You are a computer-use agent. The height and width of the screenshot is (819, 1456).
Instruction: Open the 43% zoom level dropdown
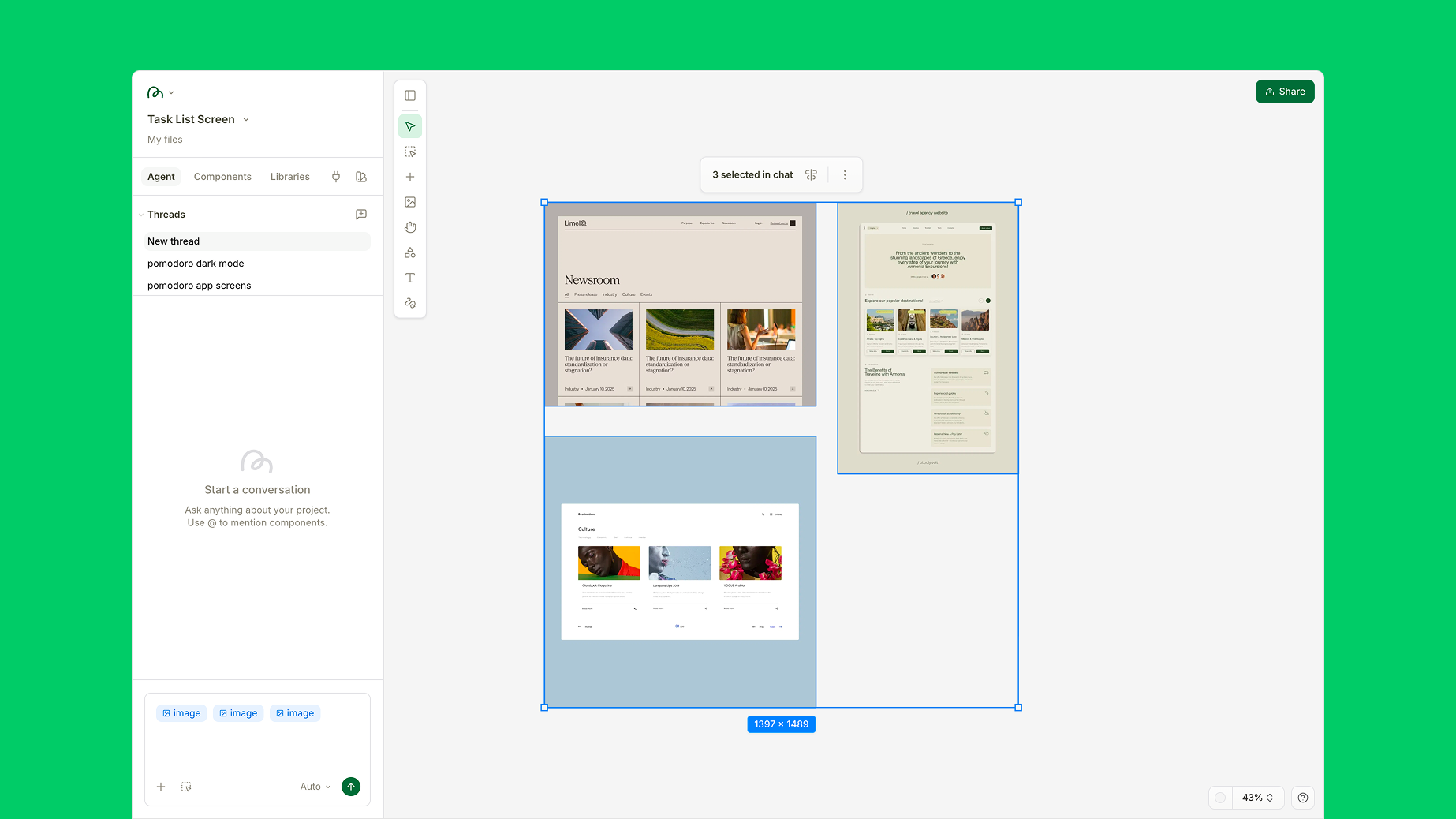[1257, 798]
